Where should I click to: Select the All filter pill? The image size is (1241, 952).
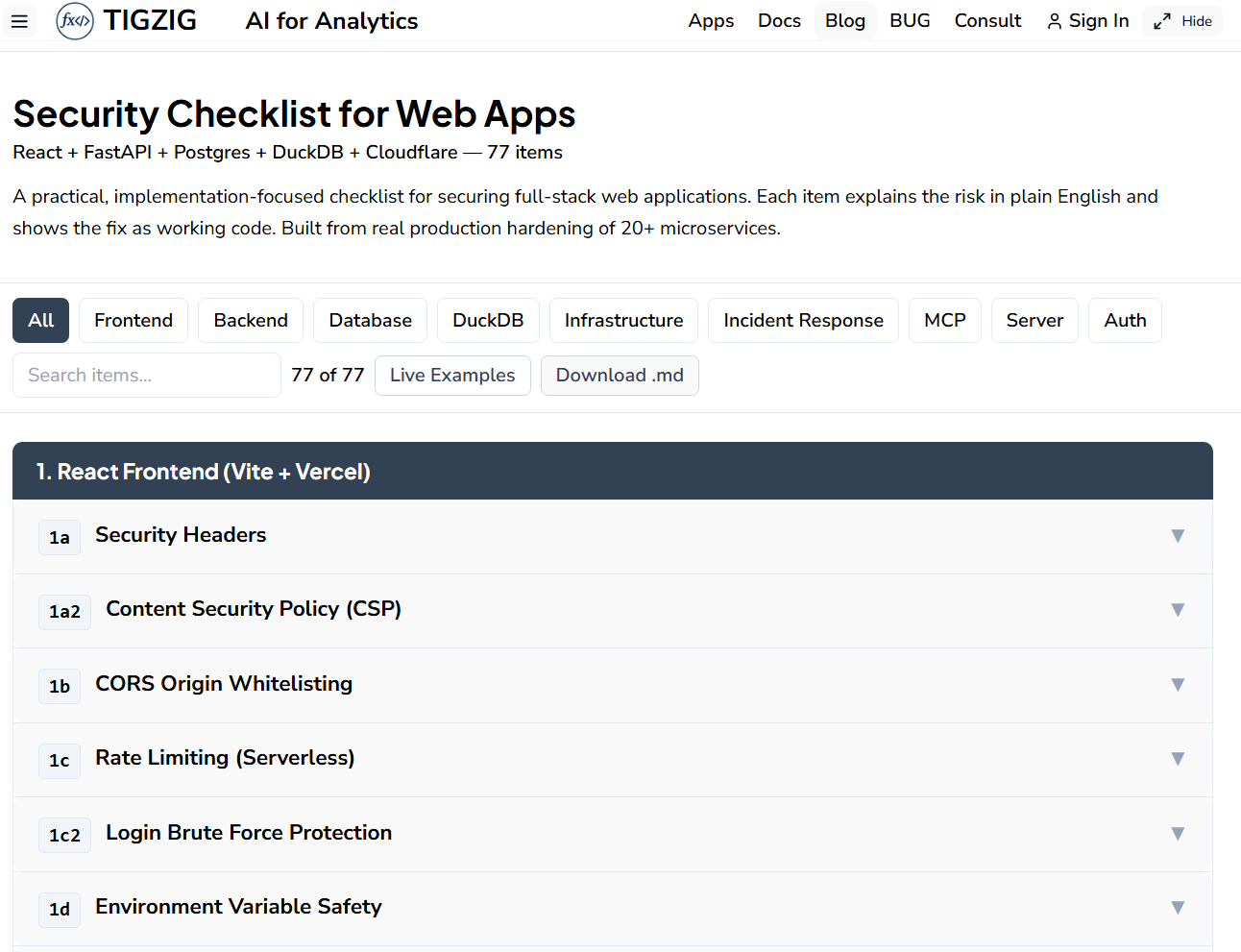40,320
